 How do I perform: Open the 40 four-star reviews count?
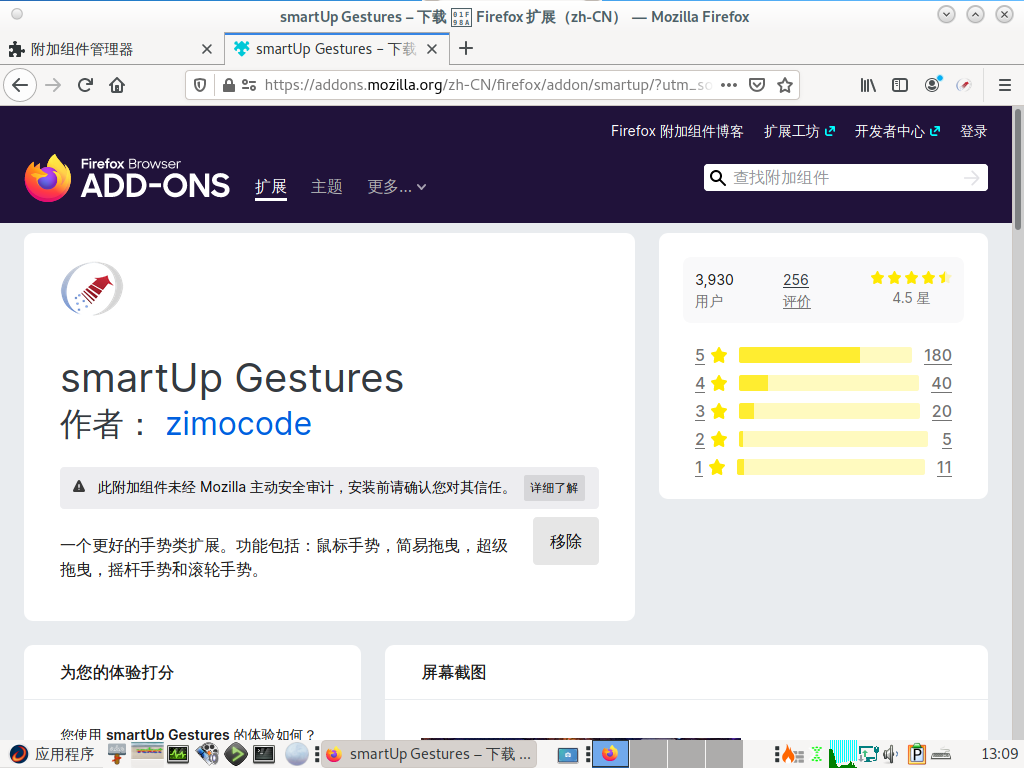(941, 383)
